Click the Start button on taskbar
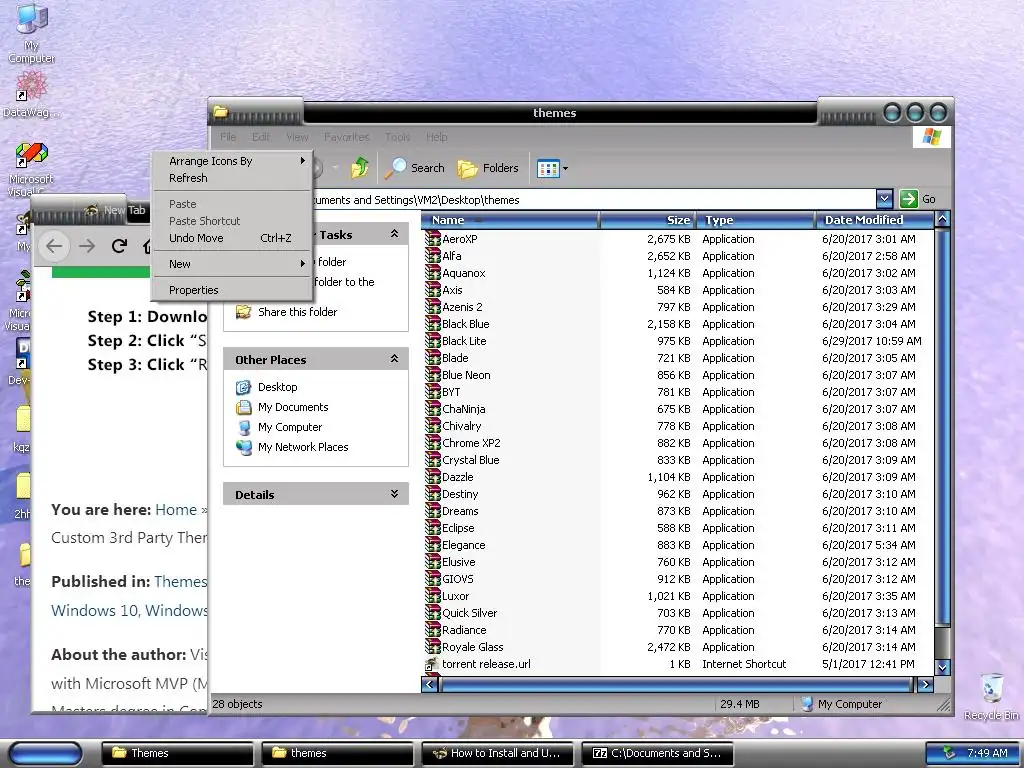Viewport: 1024px width, 768px height. pos(46,753)
